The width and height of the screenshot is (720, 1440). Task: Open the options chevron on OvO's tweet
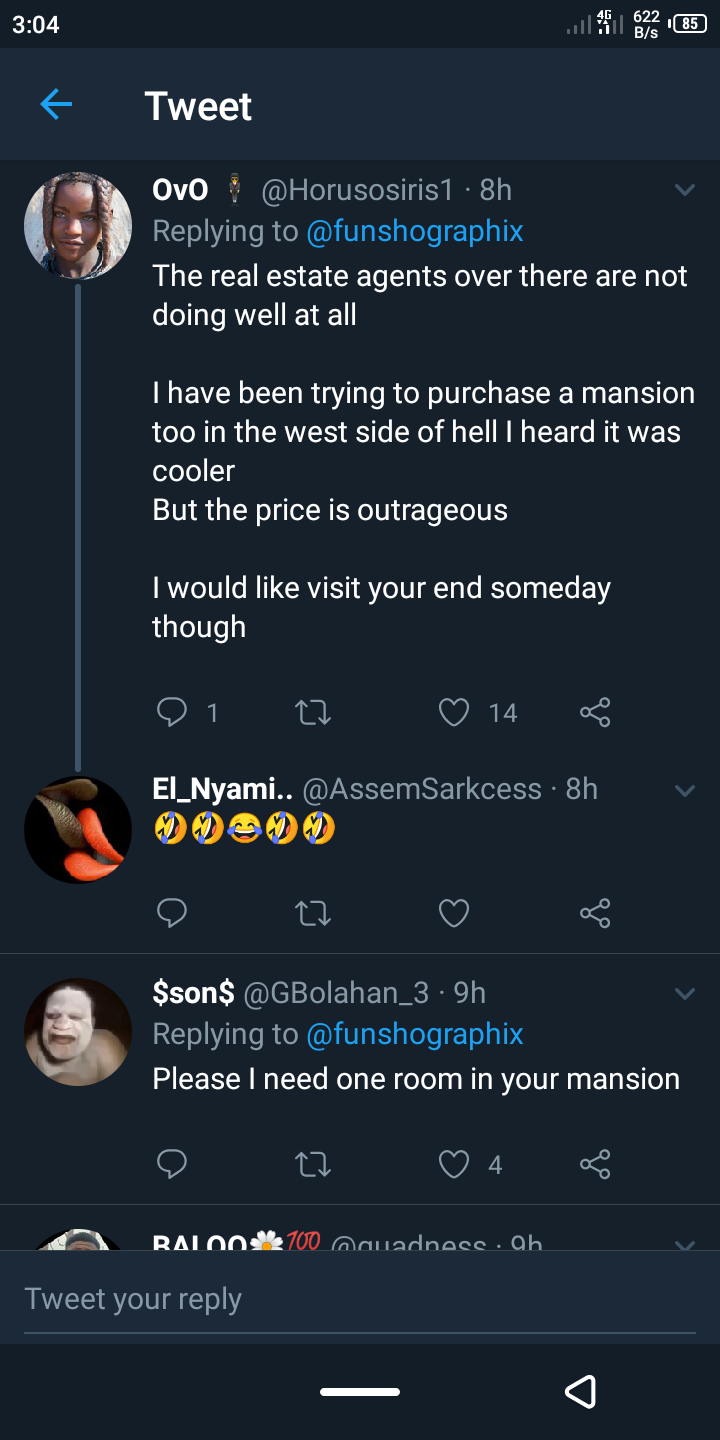(685, 190)
